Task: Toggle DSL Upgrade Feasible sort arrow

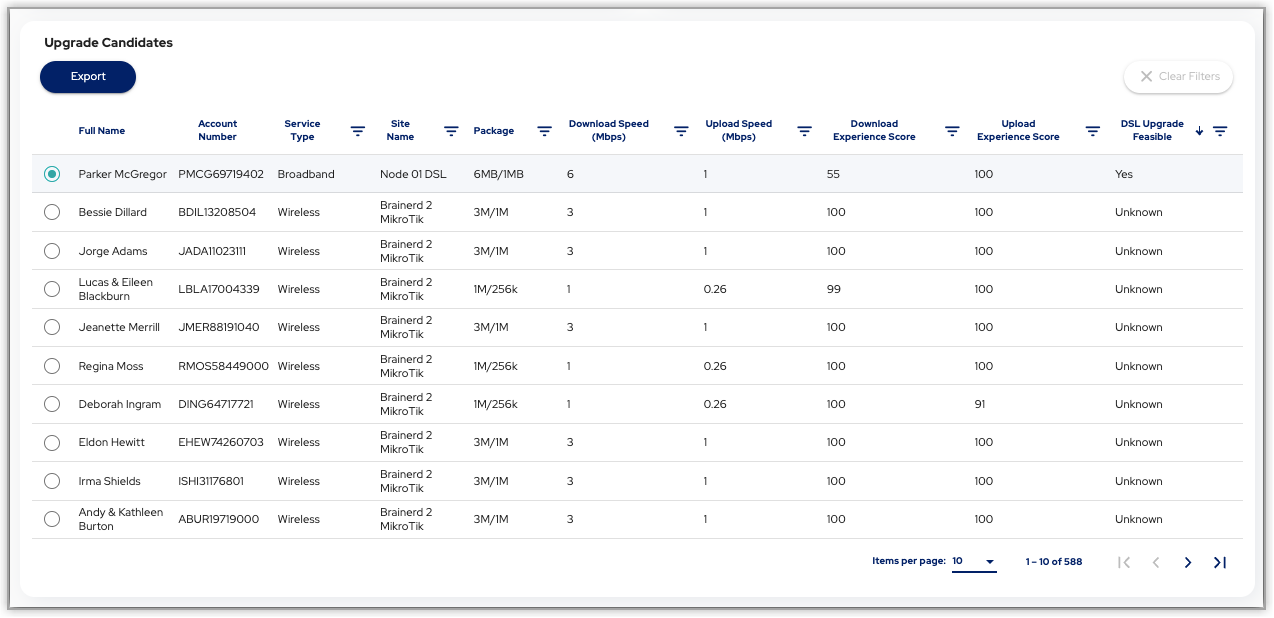Action: (x=1199, y=131)
